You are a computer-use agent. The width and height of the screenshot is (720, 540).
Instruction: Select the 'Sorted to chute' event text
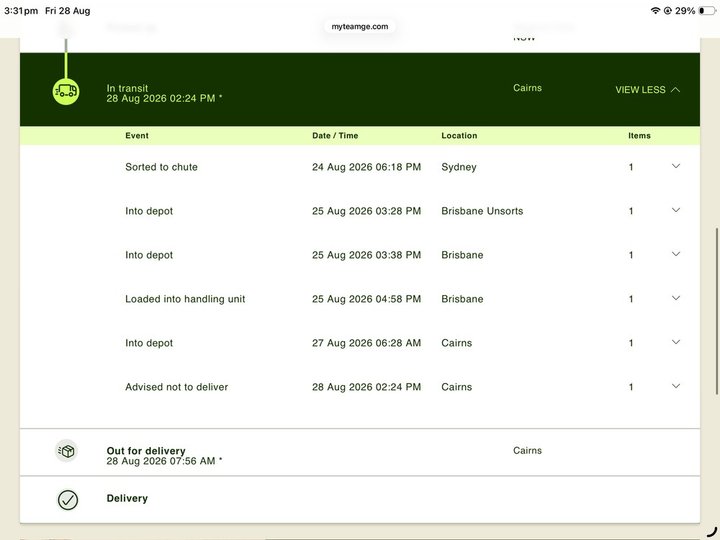coord(161,167)
